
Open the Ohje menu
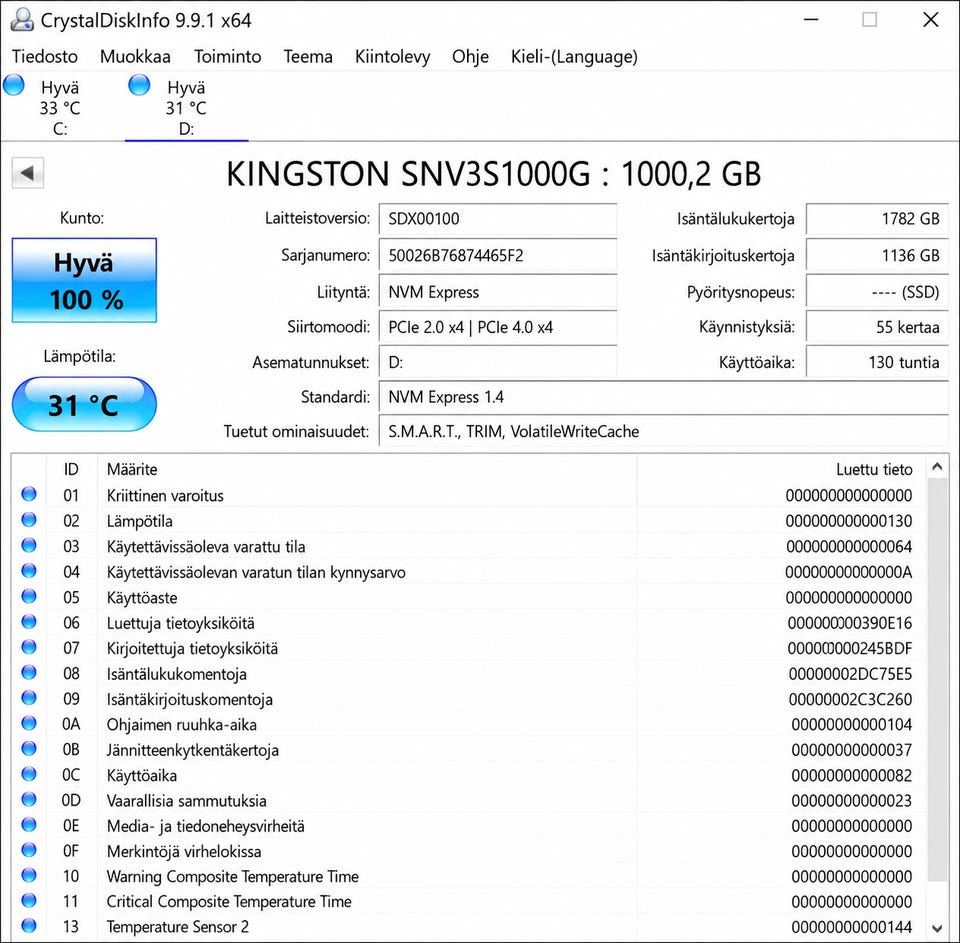(470, 57)
